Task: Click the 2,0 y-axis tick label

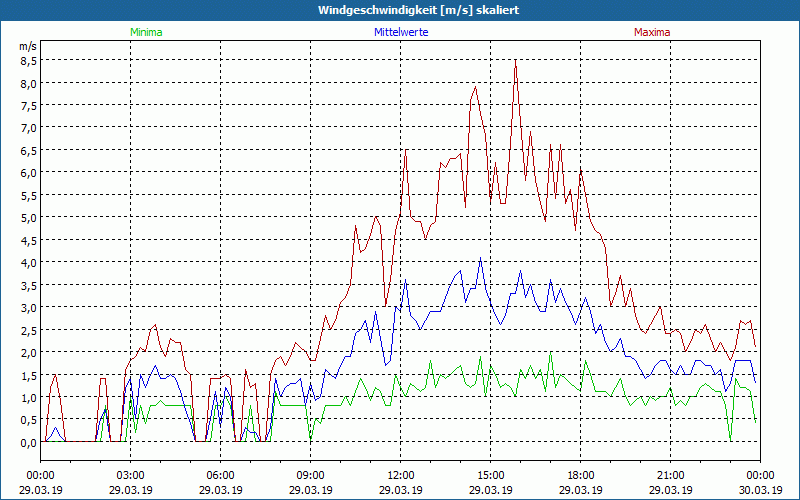Action: [28, 353]
